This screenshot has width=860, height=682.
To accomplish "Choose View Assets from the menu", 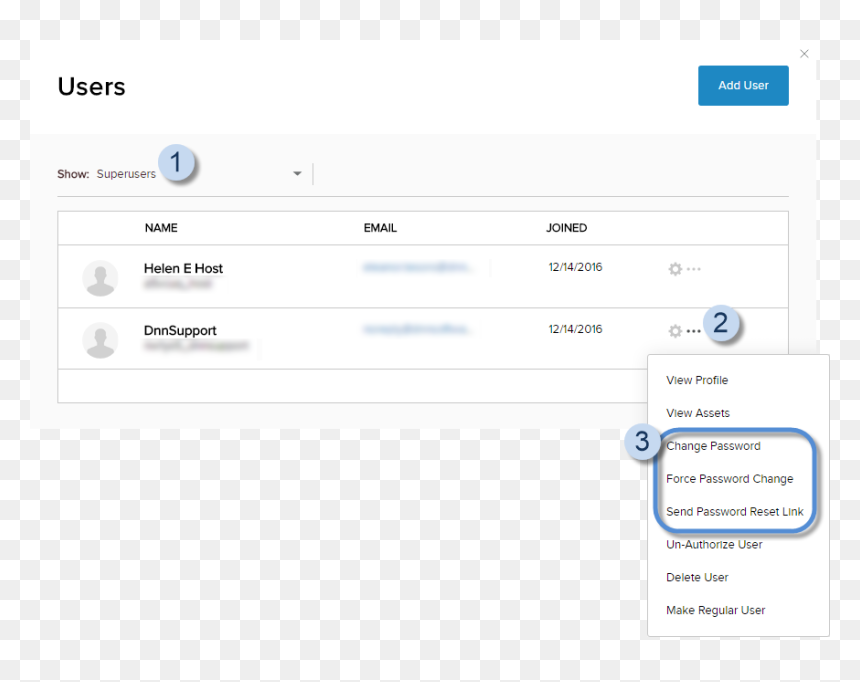I will pos(698,413).
